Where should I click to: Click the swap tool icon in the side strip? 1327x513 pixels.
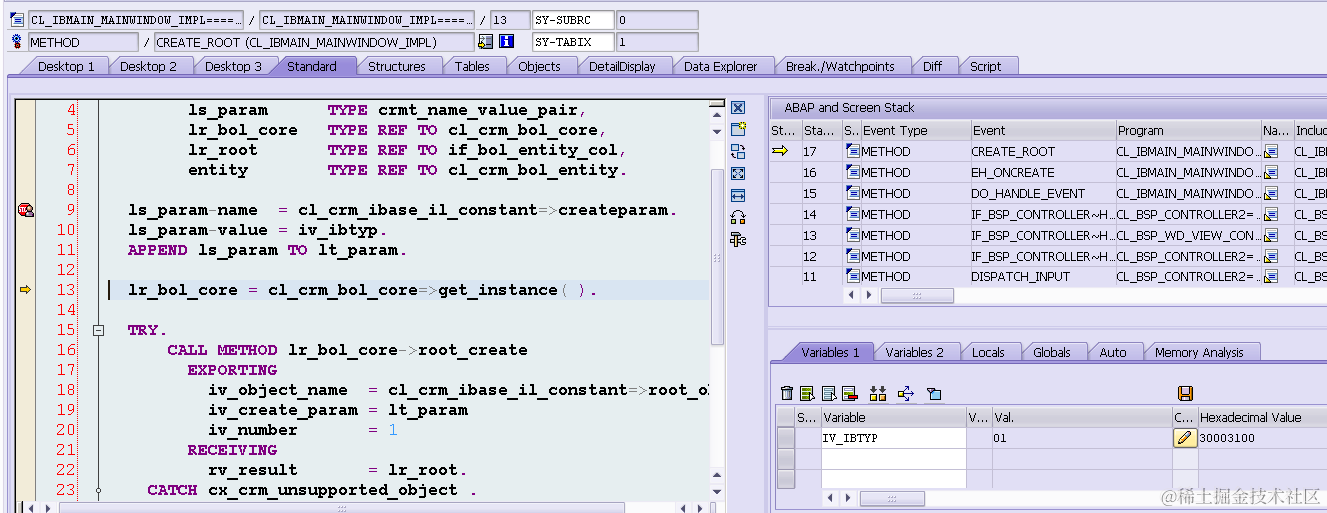pos(738,152)
